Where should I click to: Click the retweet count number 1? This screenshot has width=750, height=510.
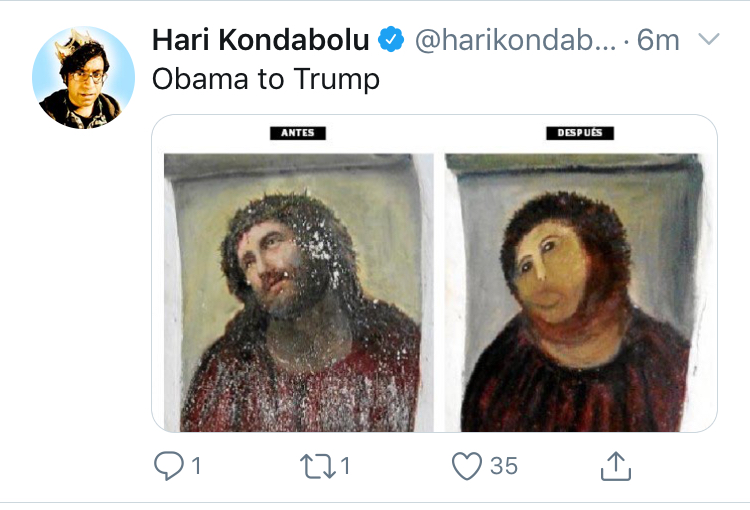click(x=345, y=466)
